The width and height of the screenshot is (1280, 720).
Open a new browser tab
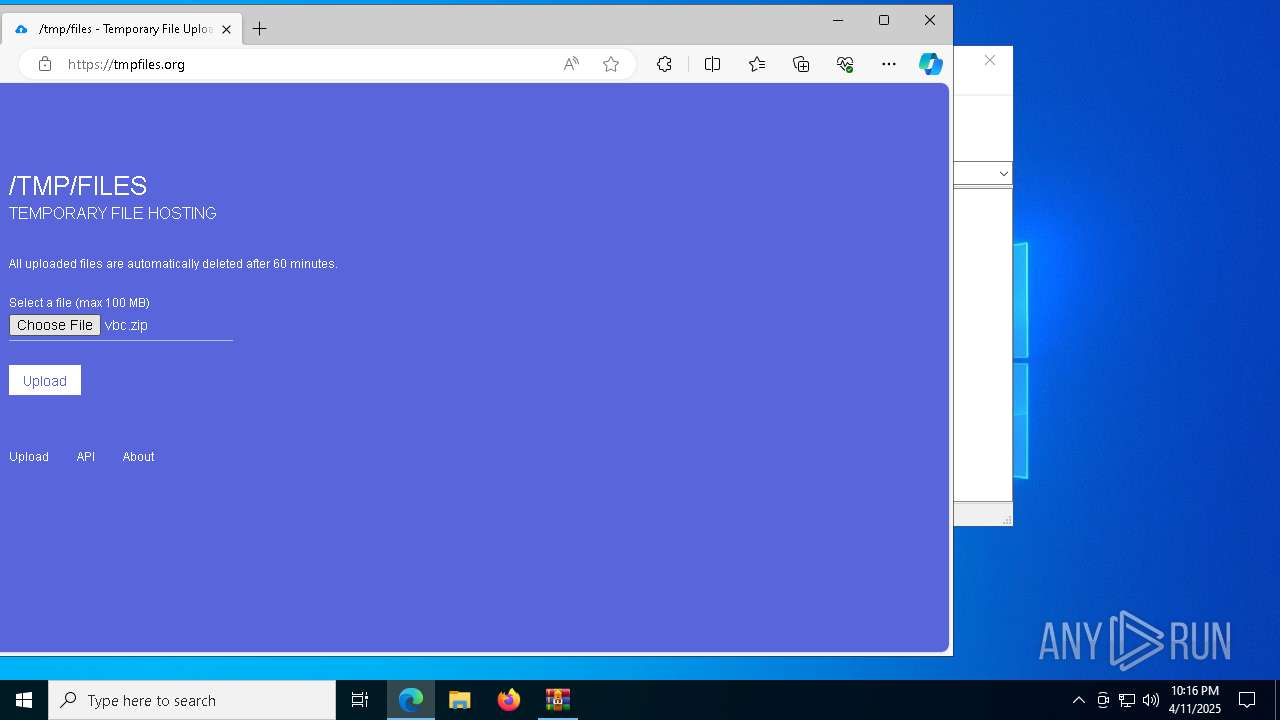[260, 29]
